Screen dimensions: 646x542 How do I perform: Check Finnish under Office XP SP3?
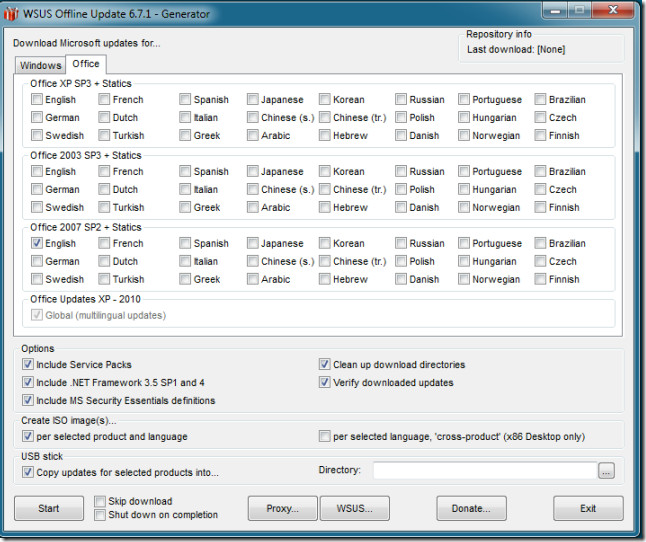coord(540,135)
